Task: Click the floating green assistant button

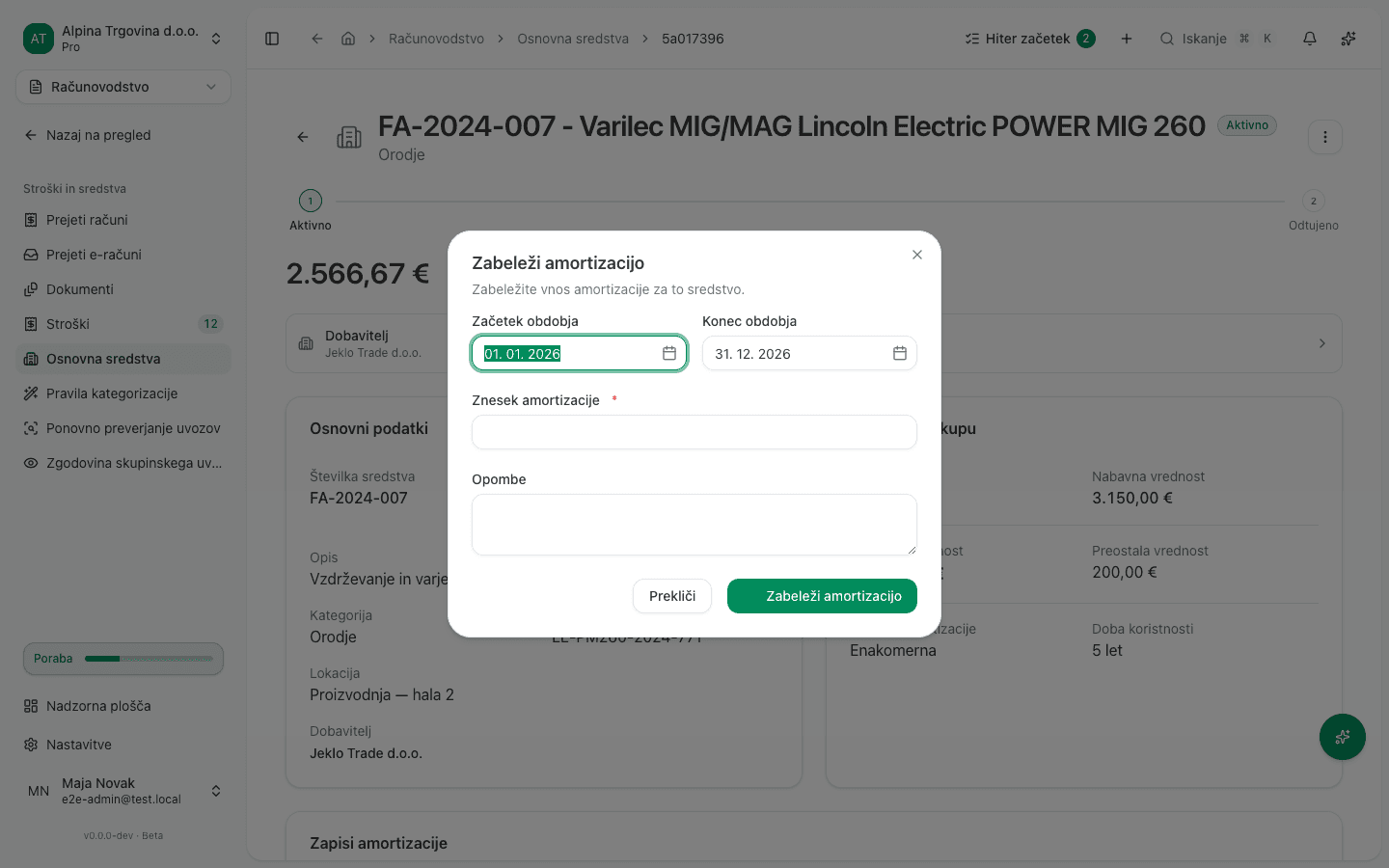Action: (1343, 737)
